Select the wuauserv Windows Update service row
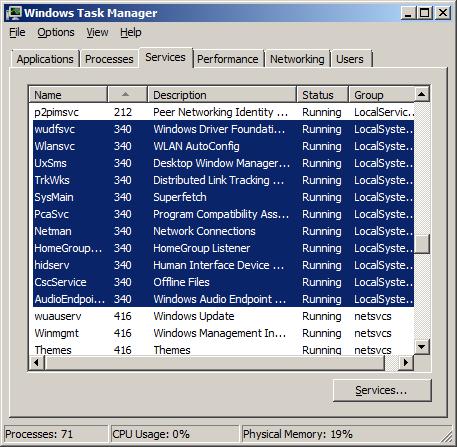 223,316
